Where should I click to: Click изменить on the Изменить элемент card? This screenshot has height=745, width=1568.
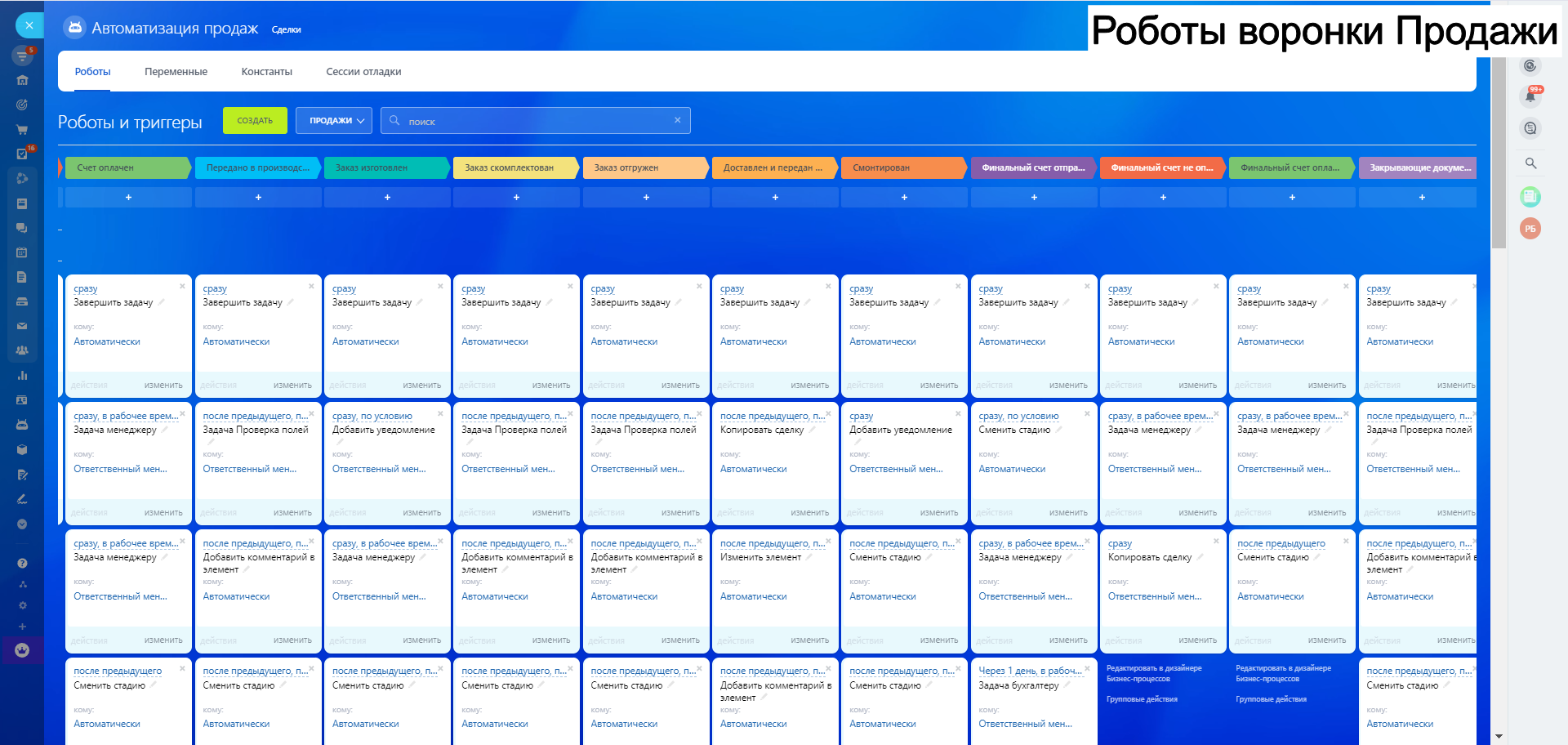[809, 640]
